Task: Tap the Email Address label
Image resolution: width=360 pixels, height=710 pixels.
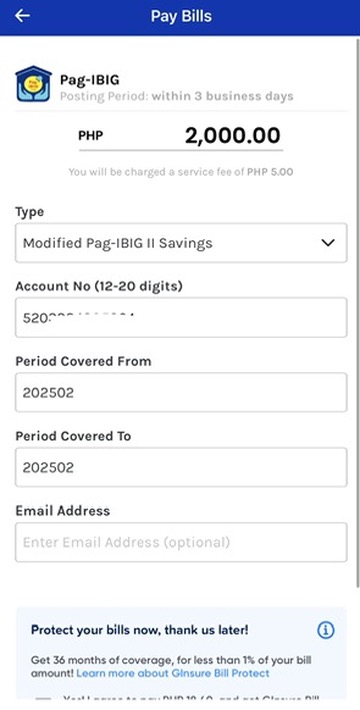Action: [x=63, y=511]
